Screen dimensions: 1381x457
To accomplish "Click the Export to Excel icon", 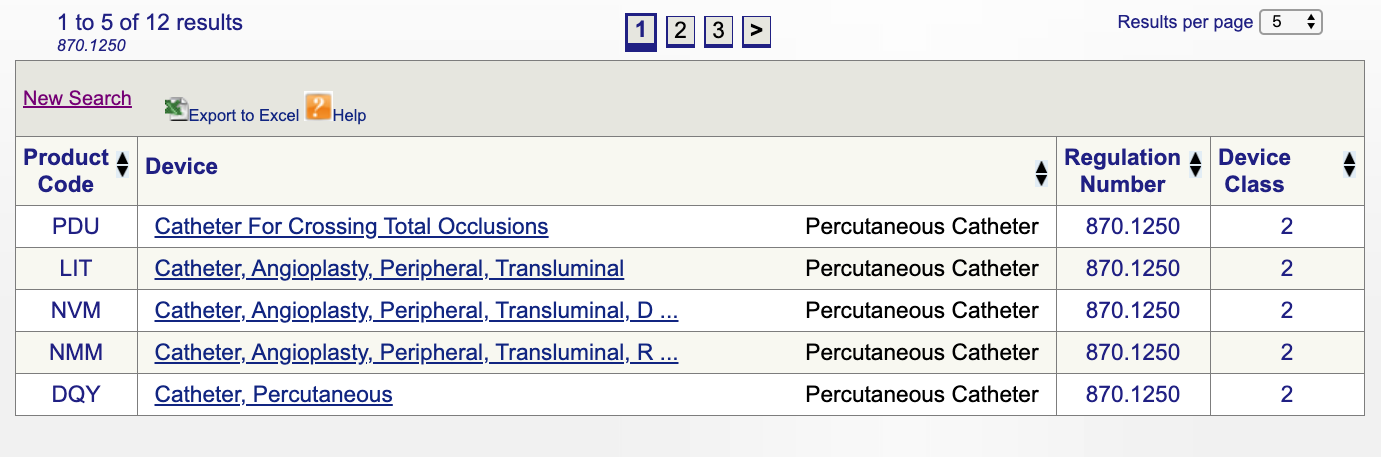I will pos(177,109).
